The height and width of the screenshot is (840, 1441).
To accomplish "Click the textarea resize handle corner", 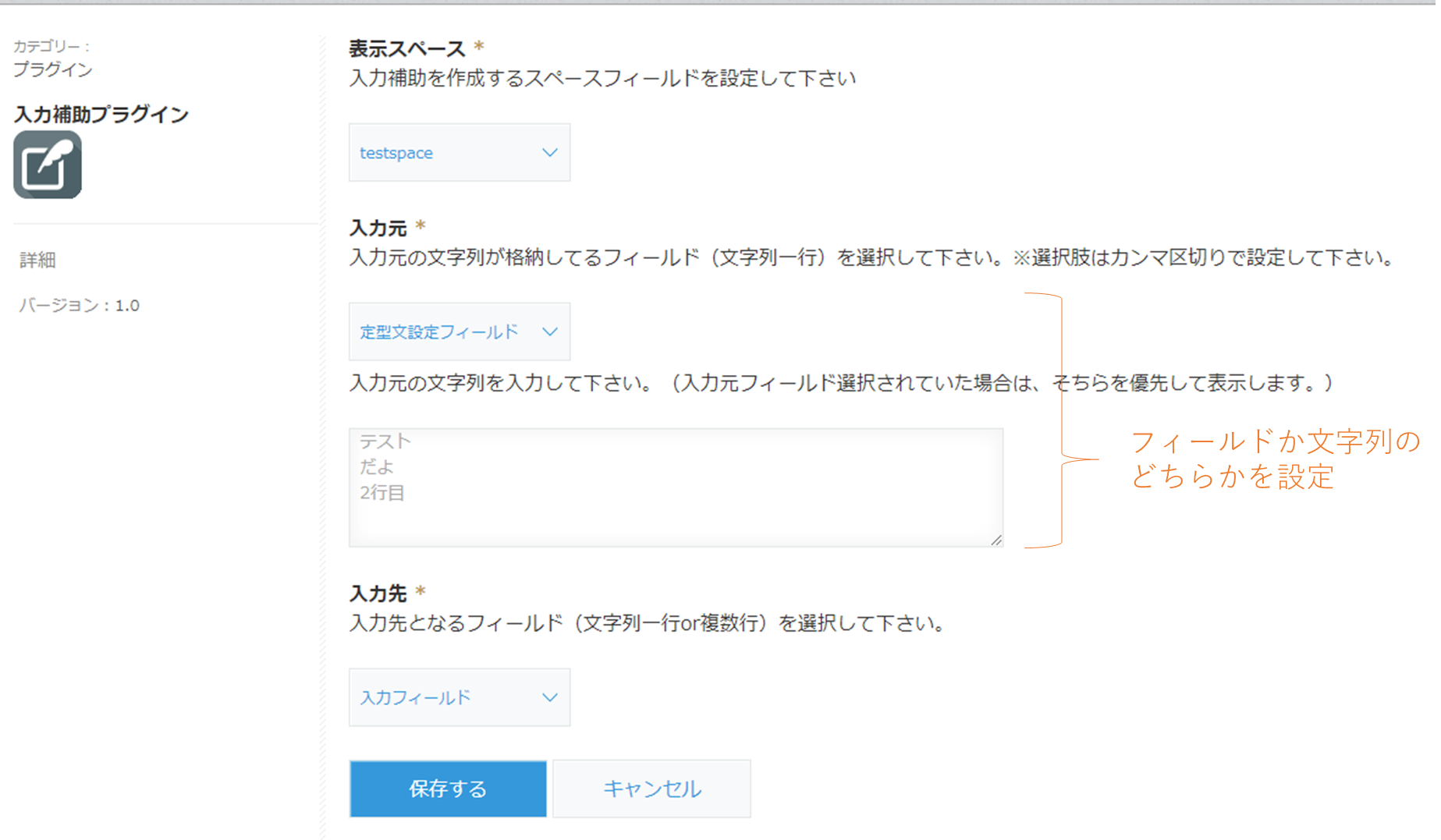I will point(998,541).
